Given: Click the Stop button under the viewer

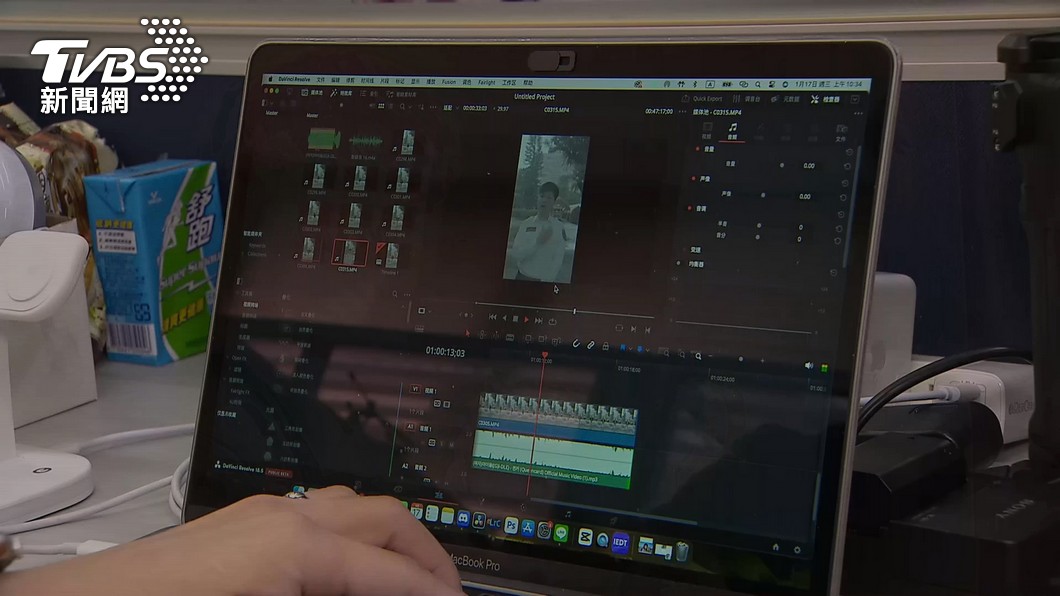Looking at the screenshot, I should 515,318.
